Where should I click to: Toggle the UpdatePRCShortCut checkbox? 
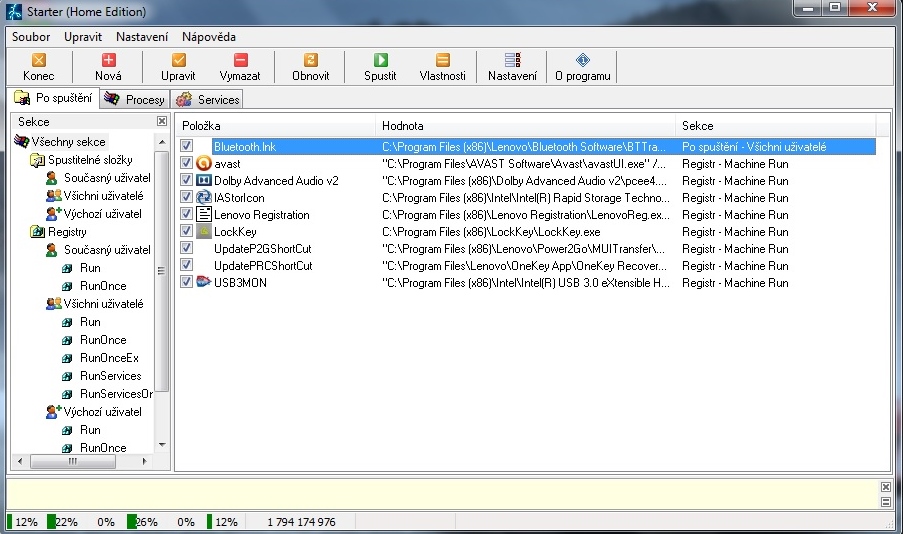pos(186,265)
